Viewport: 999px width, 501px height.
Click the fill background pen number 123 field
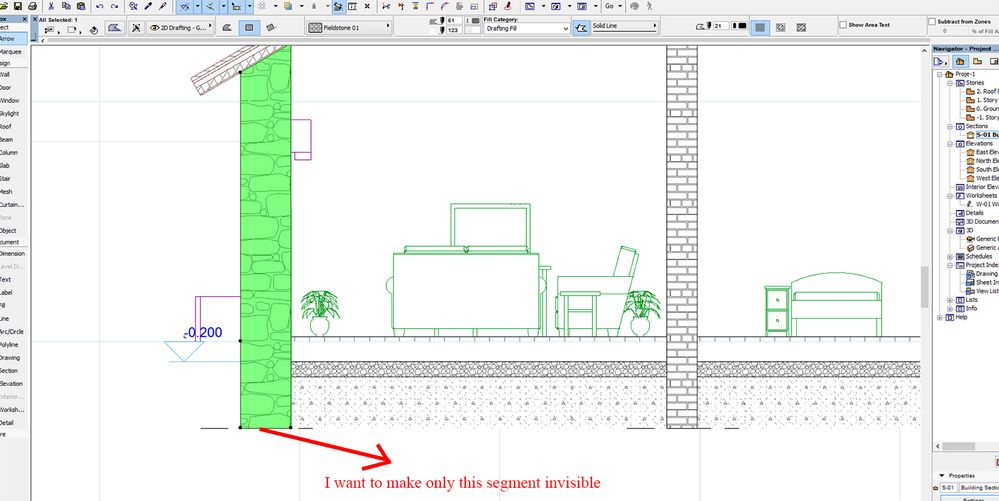pyautogui.click(x=454, y=30)
